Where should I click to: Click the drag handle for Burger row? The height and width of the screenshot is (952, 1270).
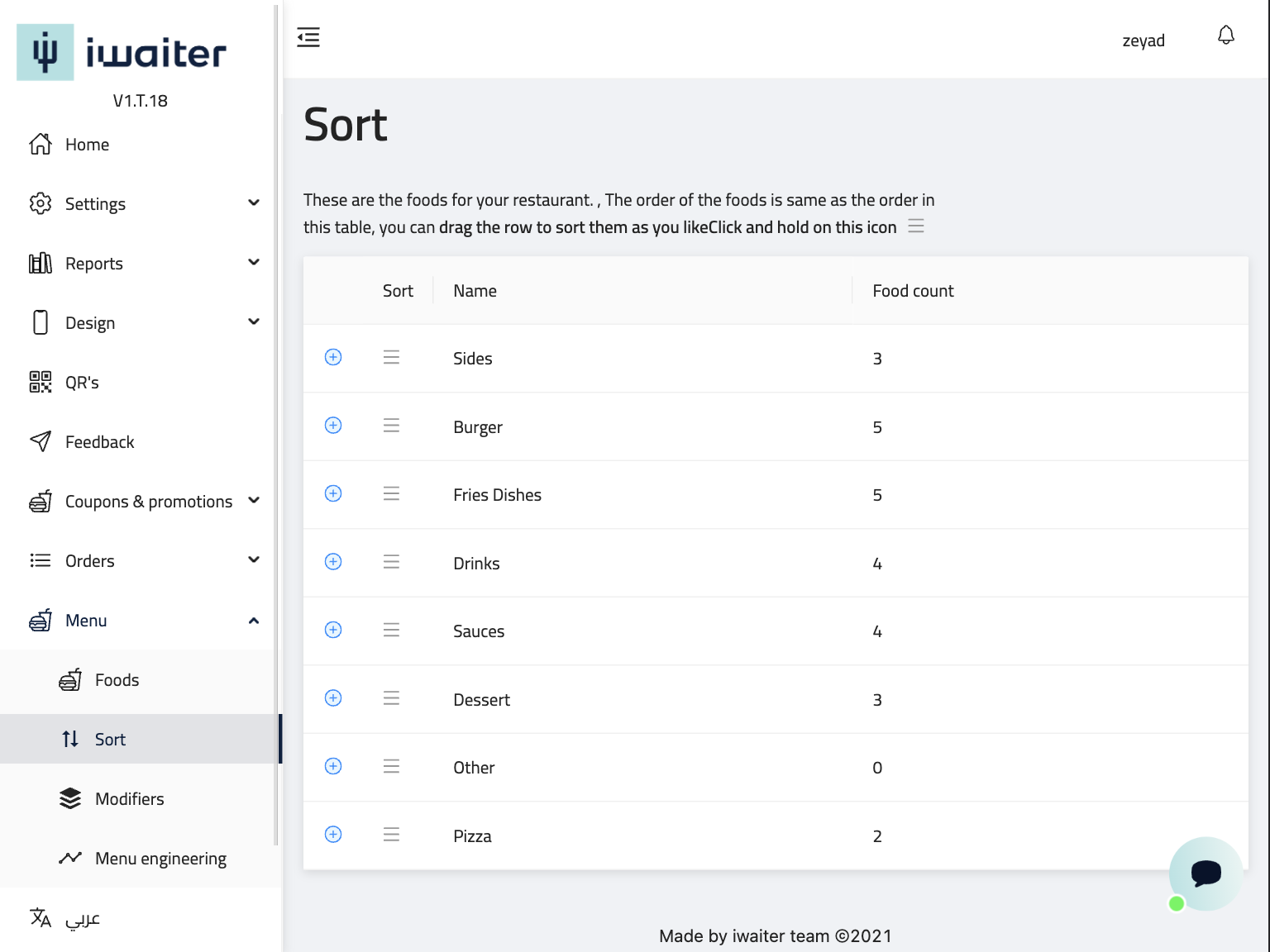point(391,426)
